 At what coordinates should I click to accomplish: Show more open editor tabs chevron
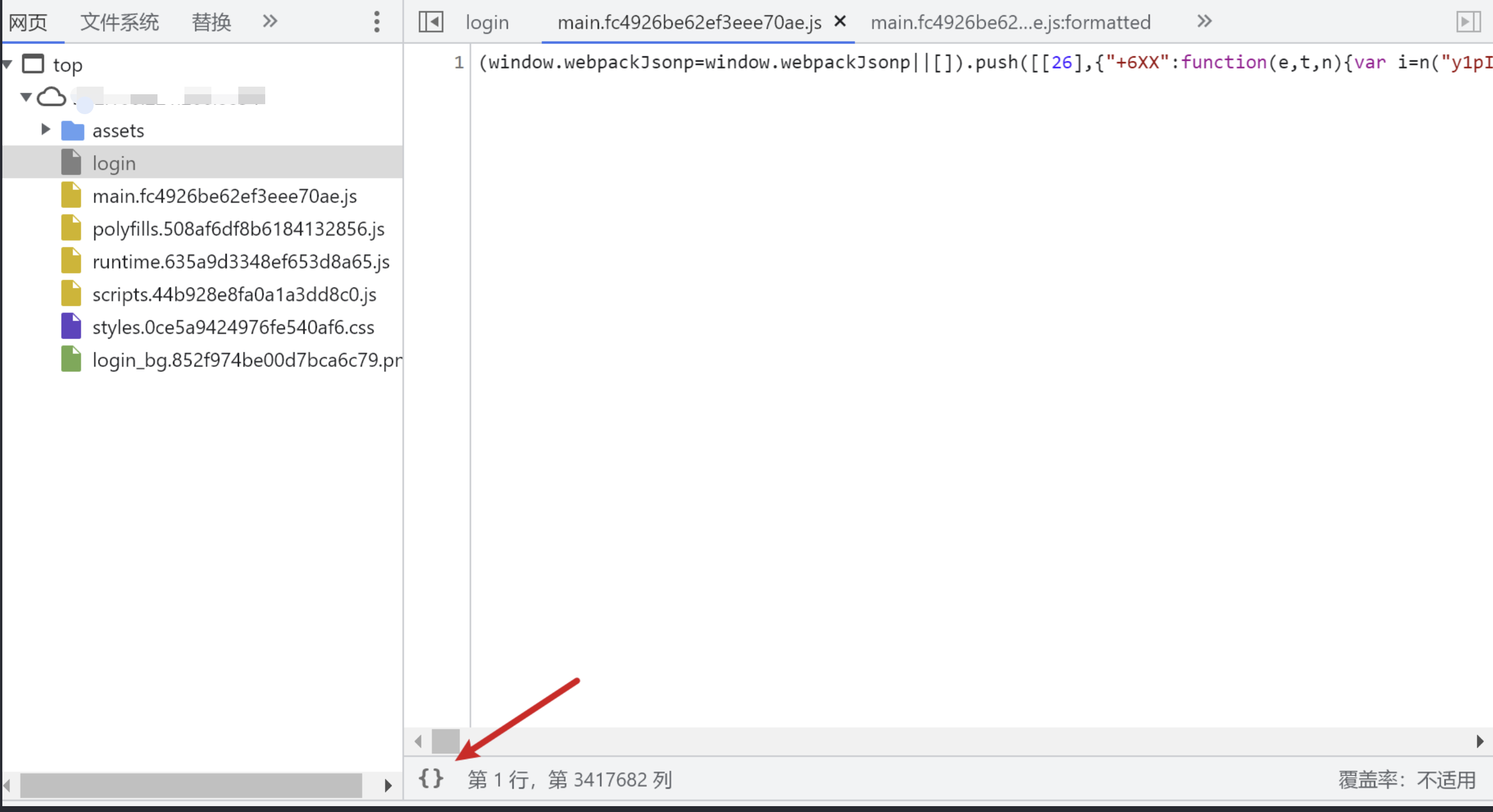click(1204, 22)
